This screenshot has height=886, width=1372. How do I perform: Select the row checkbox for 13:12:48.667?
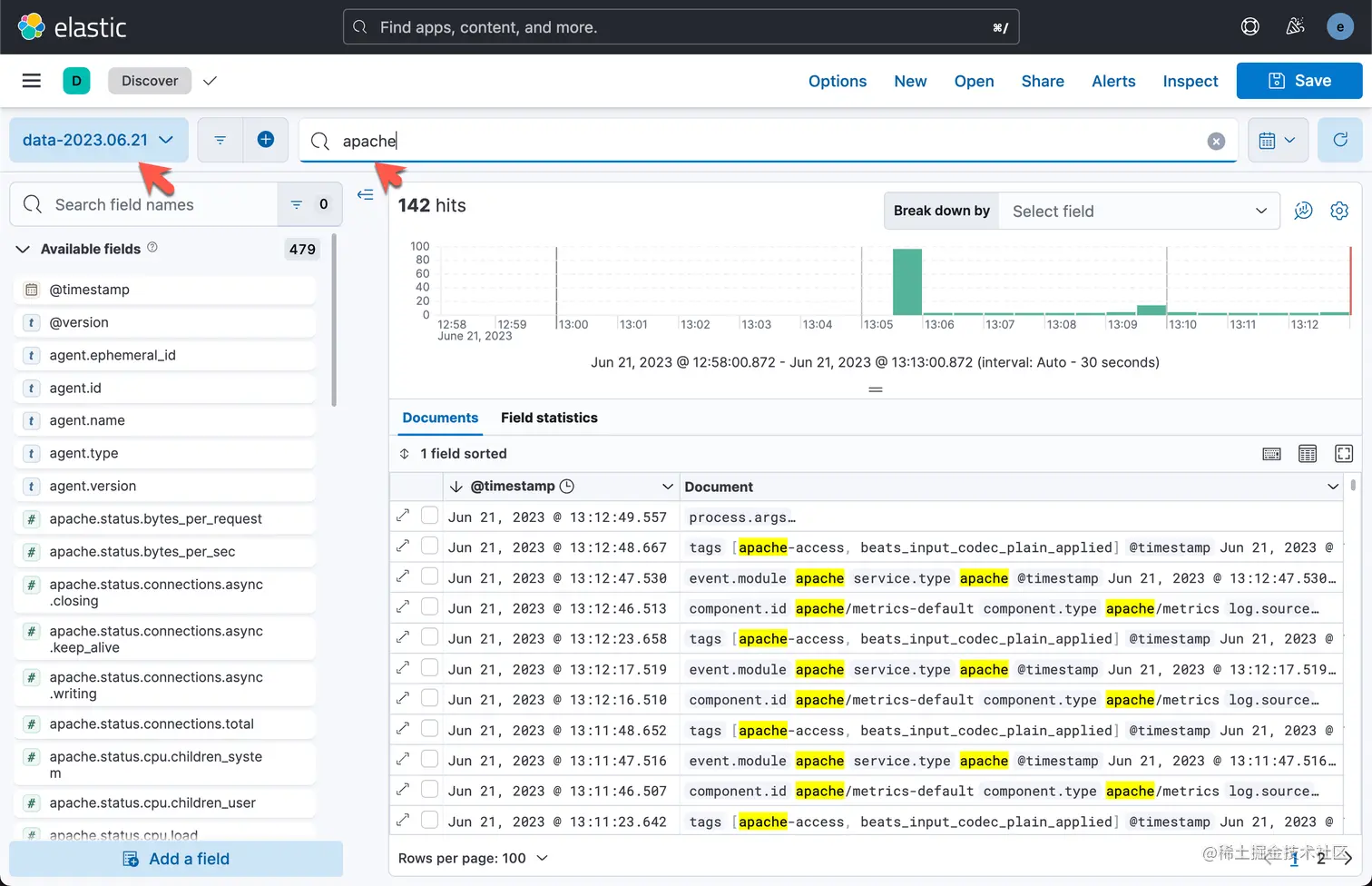click(430, 546)
